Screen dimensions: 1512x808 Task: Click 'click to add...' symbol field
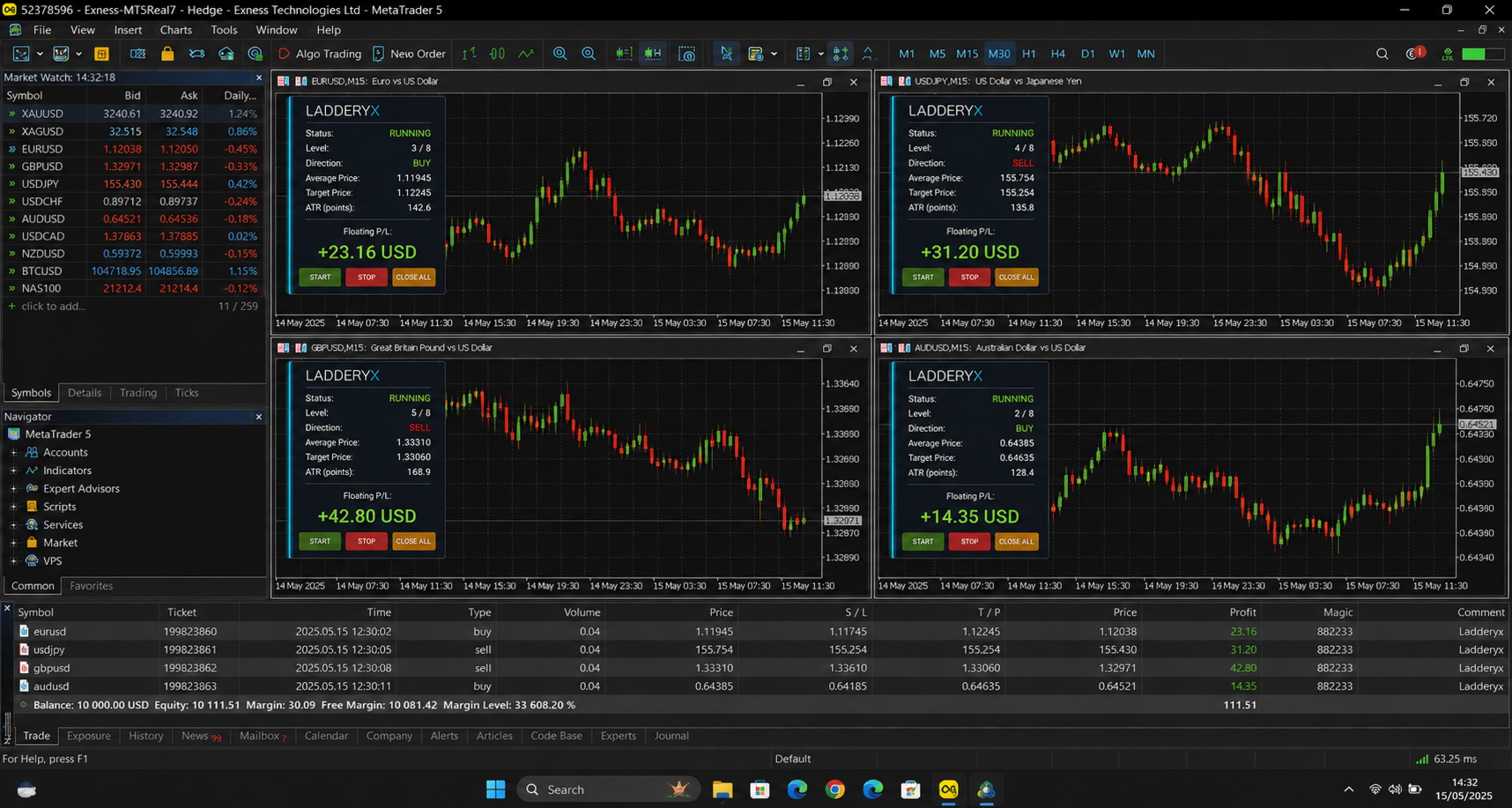(x=54, y=307)
